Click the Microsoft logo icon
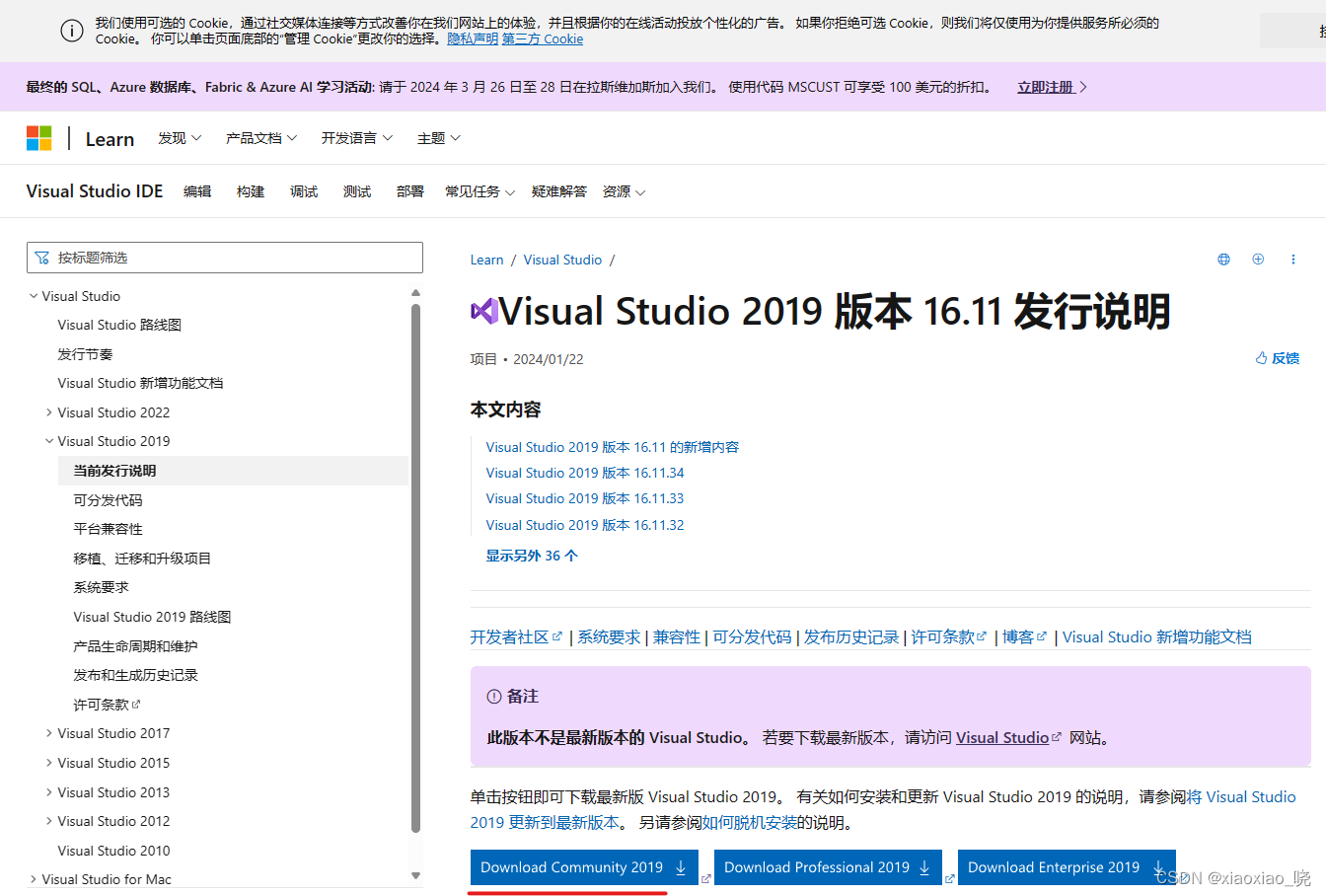1326x896 pixels. [x=38, y=138]
